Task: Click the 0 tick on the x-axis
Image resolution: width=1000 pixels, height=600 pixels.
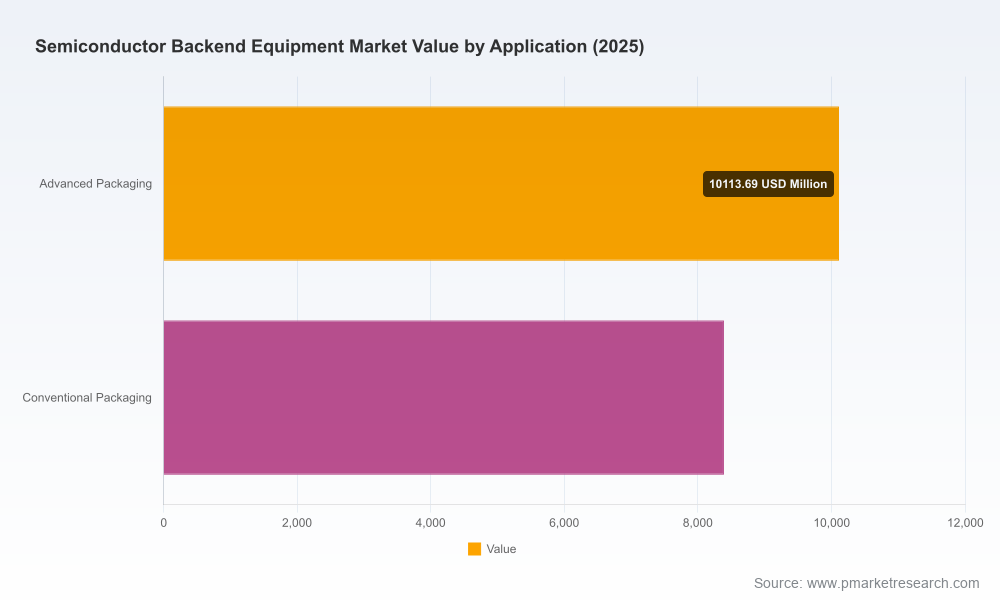Action: tap(164, 523)
